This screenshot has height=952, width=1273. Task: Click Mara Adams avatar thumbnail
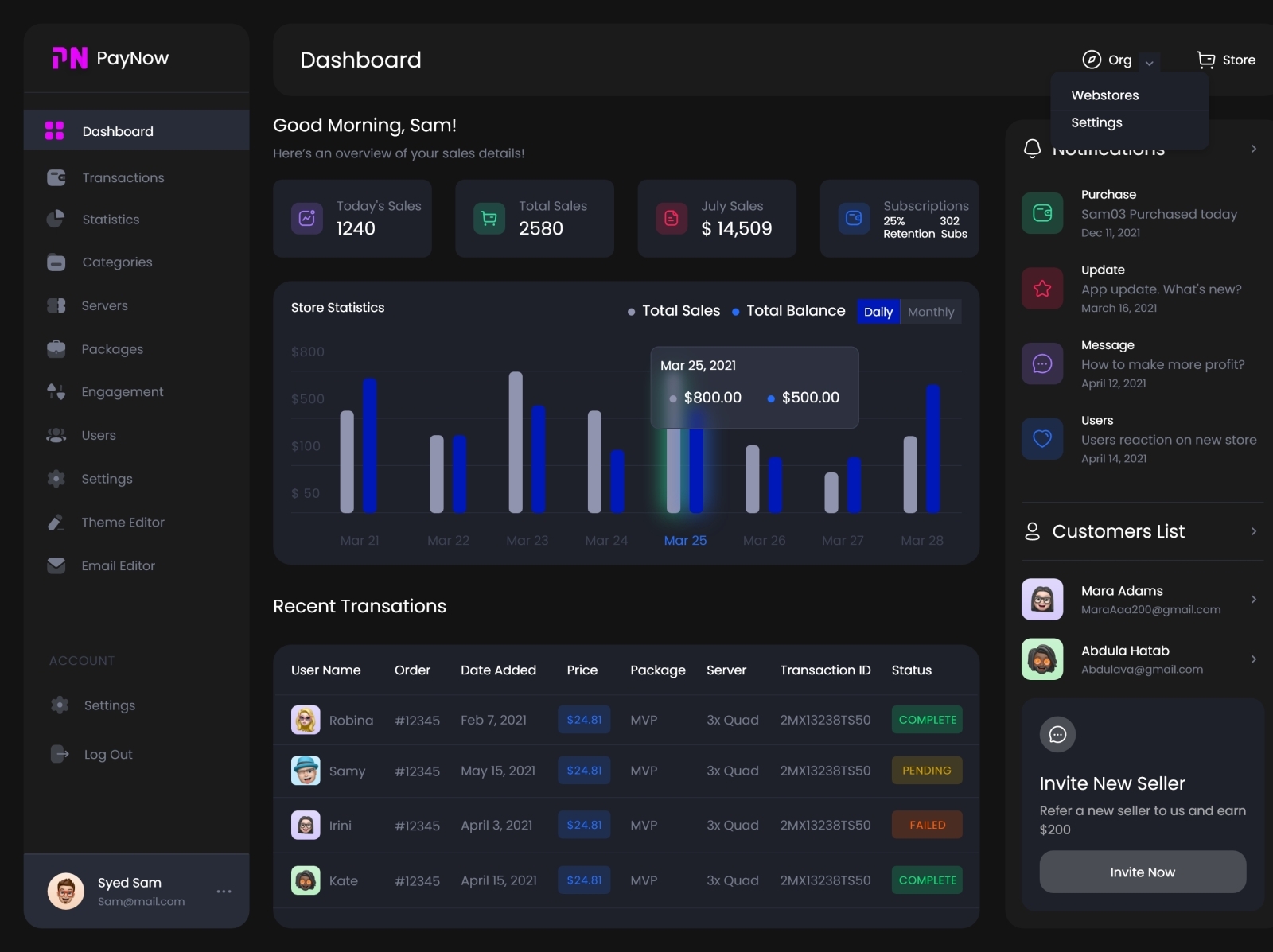coord(1042,599)
